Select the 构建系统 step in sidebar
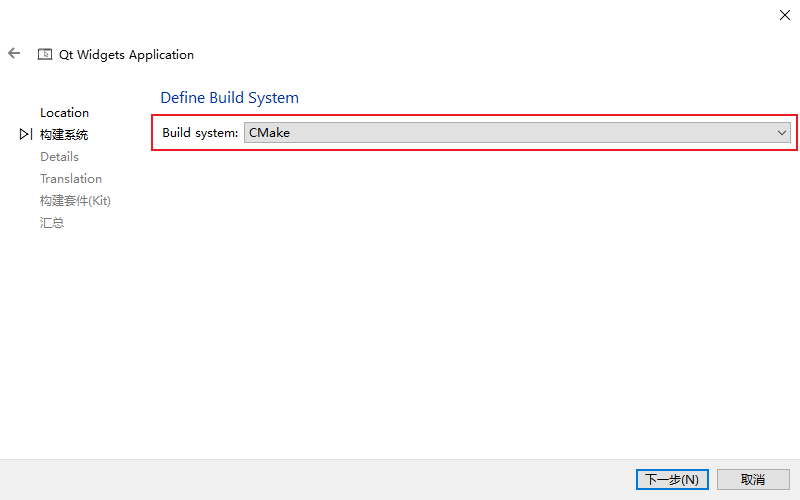The image size is (800, 500). point(64,135)
